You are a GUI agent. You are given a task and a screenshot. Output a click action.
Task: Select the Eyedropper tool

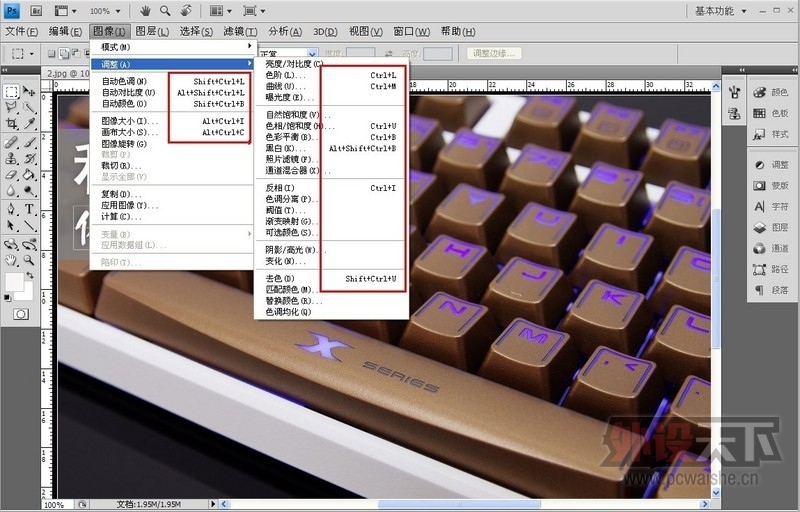(29, 123)
